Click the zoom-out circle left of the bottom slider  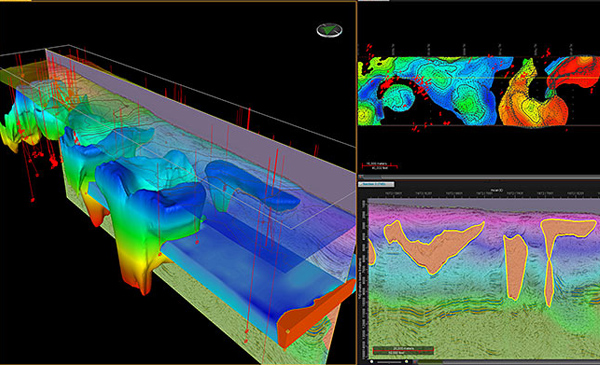[x=372, y=362]
